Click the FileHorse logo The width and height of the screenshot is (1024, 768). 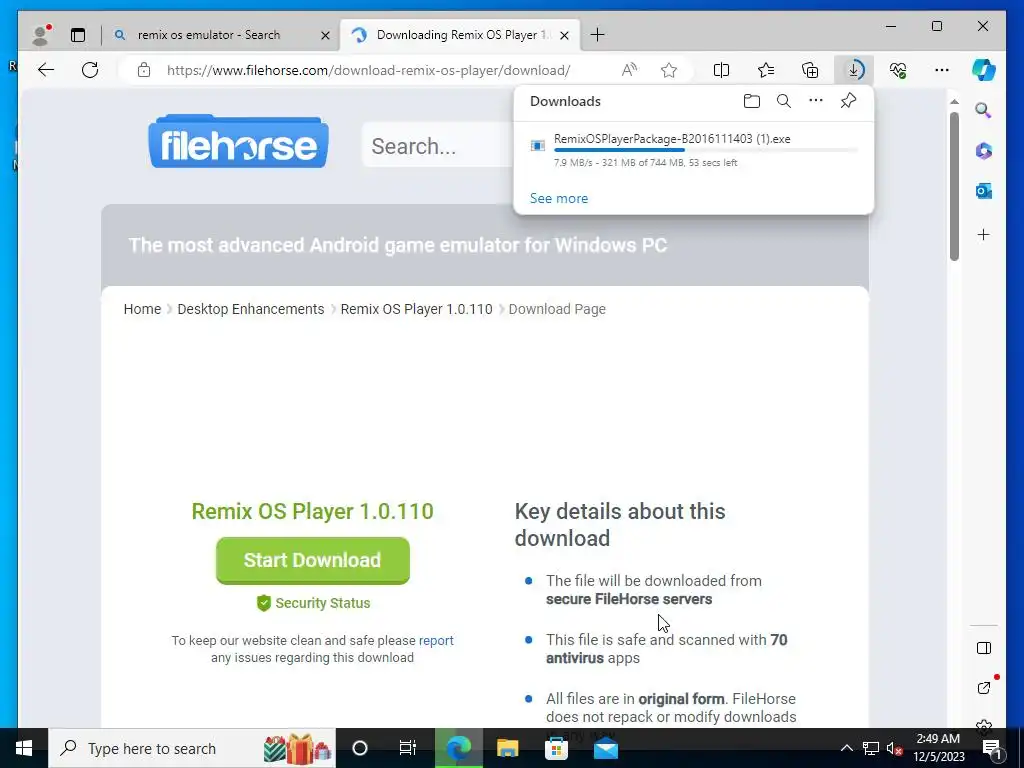238,142
